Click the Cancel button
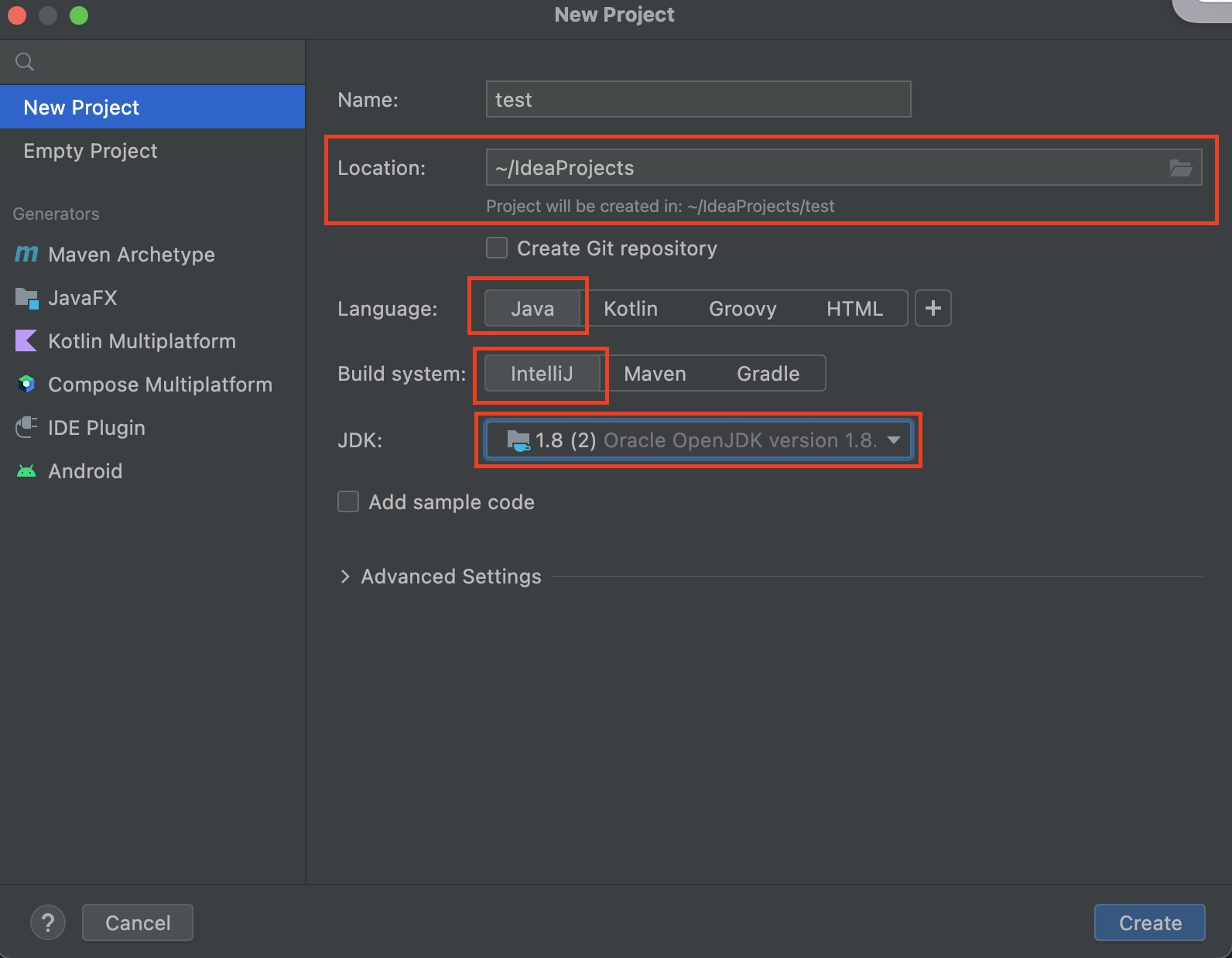Image resolution: width=1232 pixels, height=958 pixels. click(x=138, y=922)
